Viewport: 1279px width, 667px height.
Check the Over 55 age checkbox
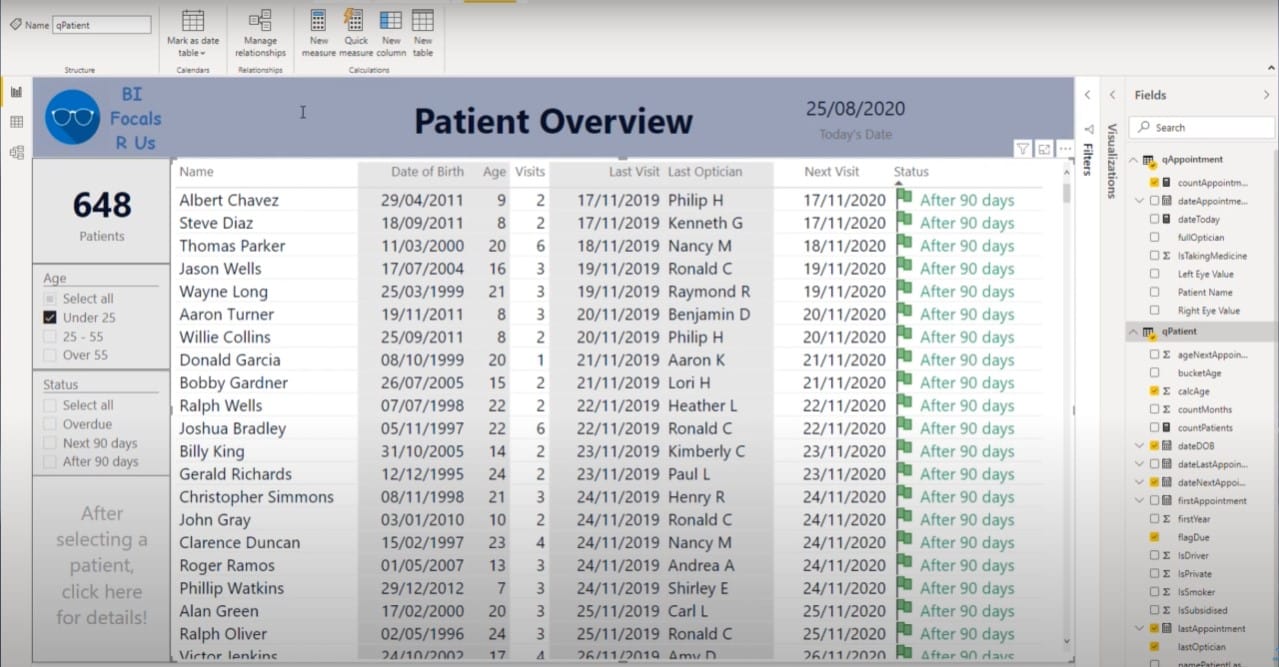pyautogui.click(x=50, y=355)
